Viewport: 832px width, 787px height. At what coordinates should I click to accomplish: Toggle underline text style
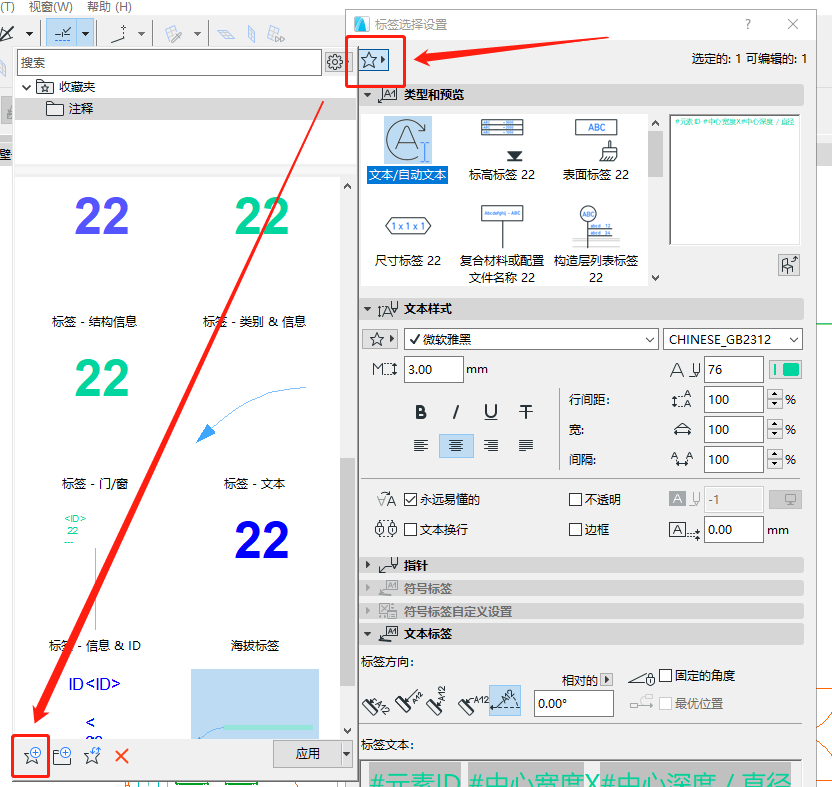(491, 412)
